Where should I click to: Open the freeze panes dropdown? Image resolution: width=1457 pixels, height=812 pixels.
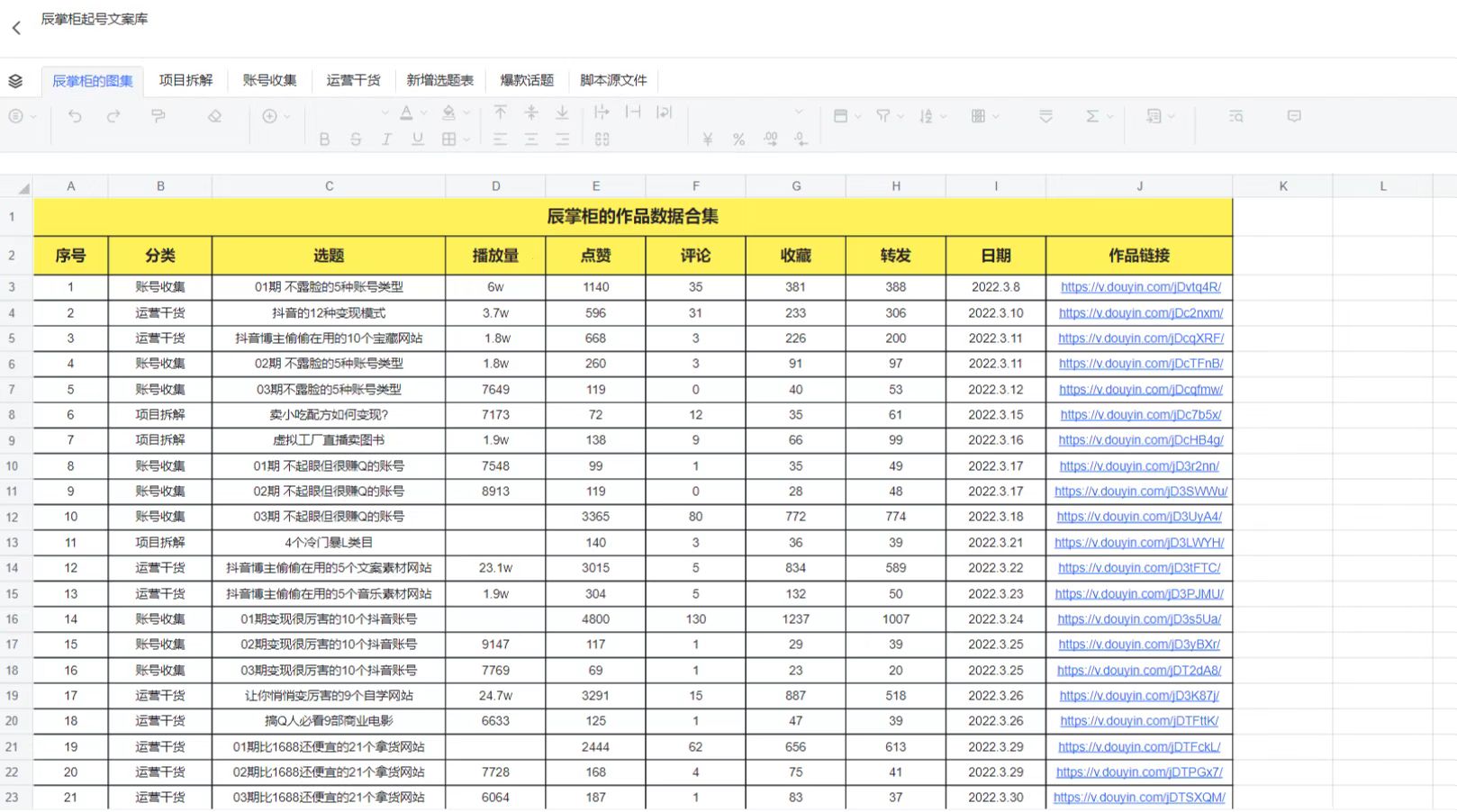(x=847, y=116)
